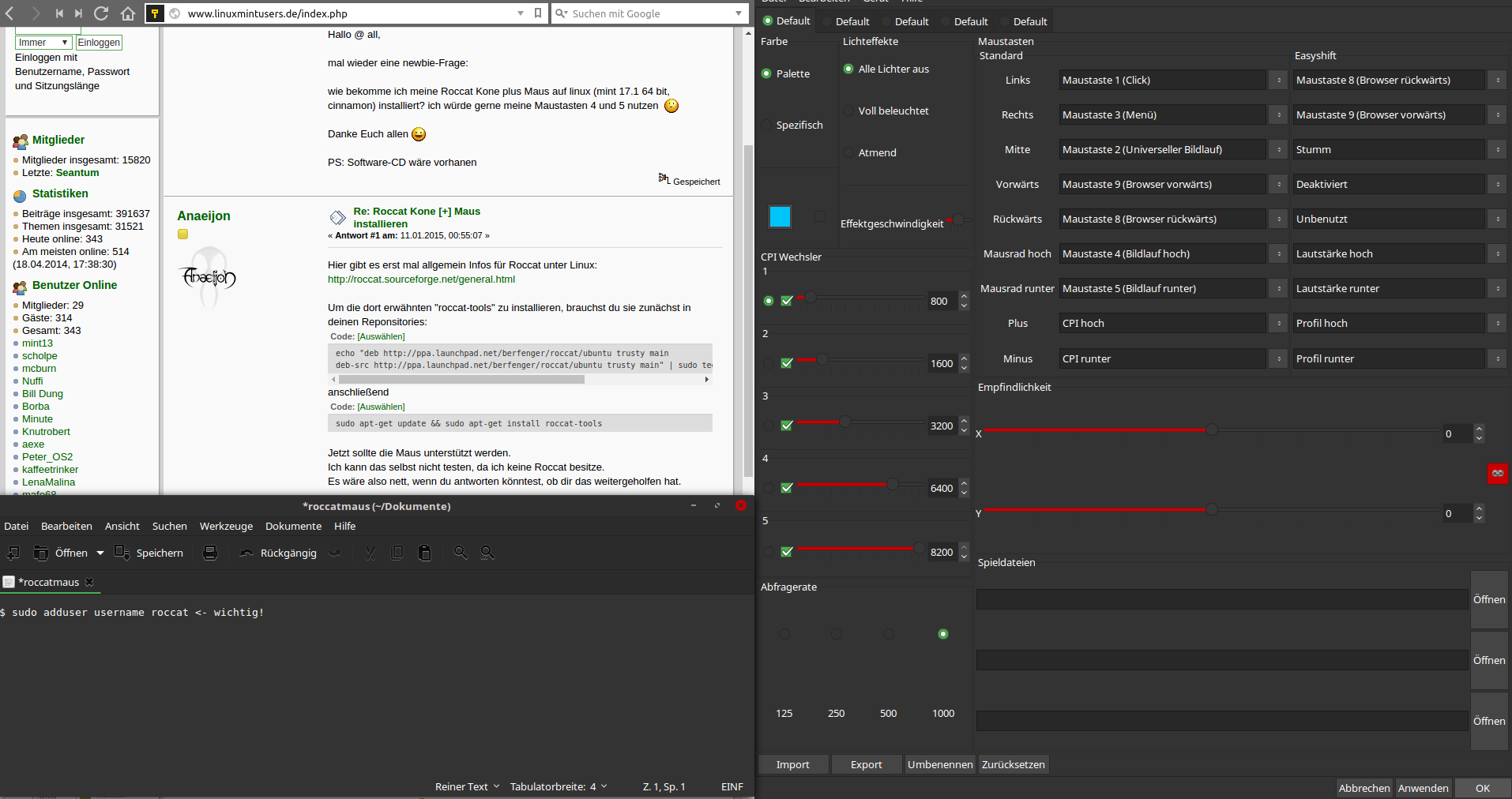The width and height of the screenshot is (1512, 799).
Task: Choose the Voll beleuchtet light effect
Action: [848, 111]
